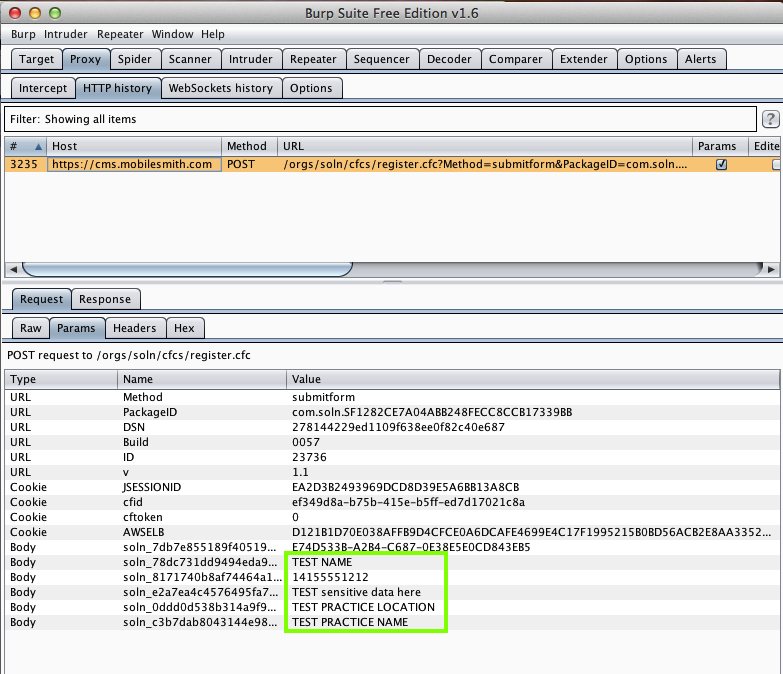The width and height of the screenshot is (783, 674).
Task: Select the Method submitform parameter row
Action: pos(392,397)
